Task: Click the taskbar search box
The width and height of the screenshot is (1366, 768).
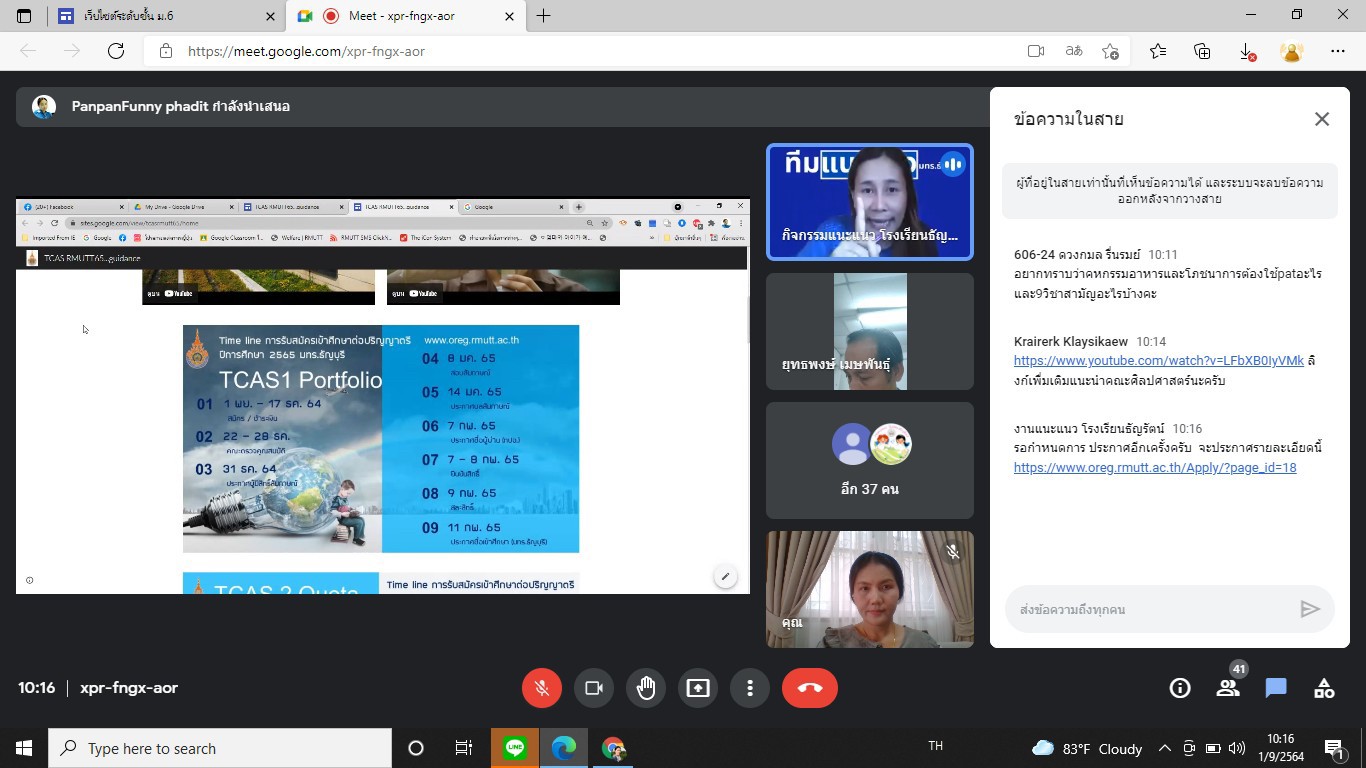Action: (220, 748)
